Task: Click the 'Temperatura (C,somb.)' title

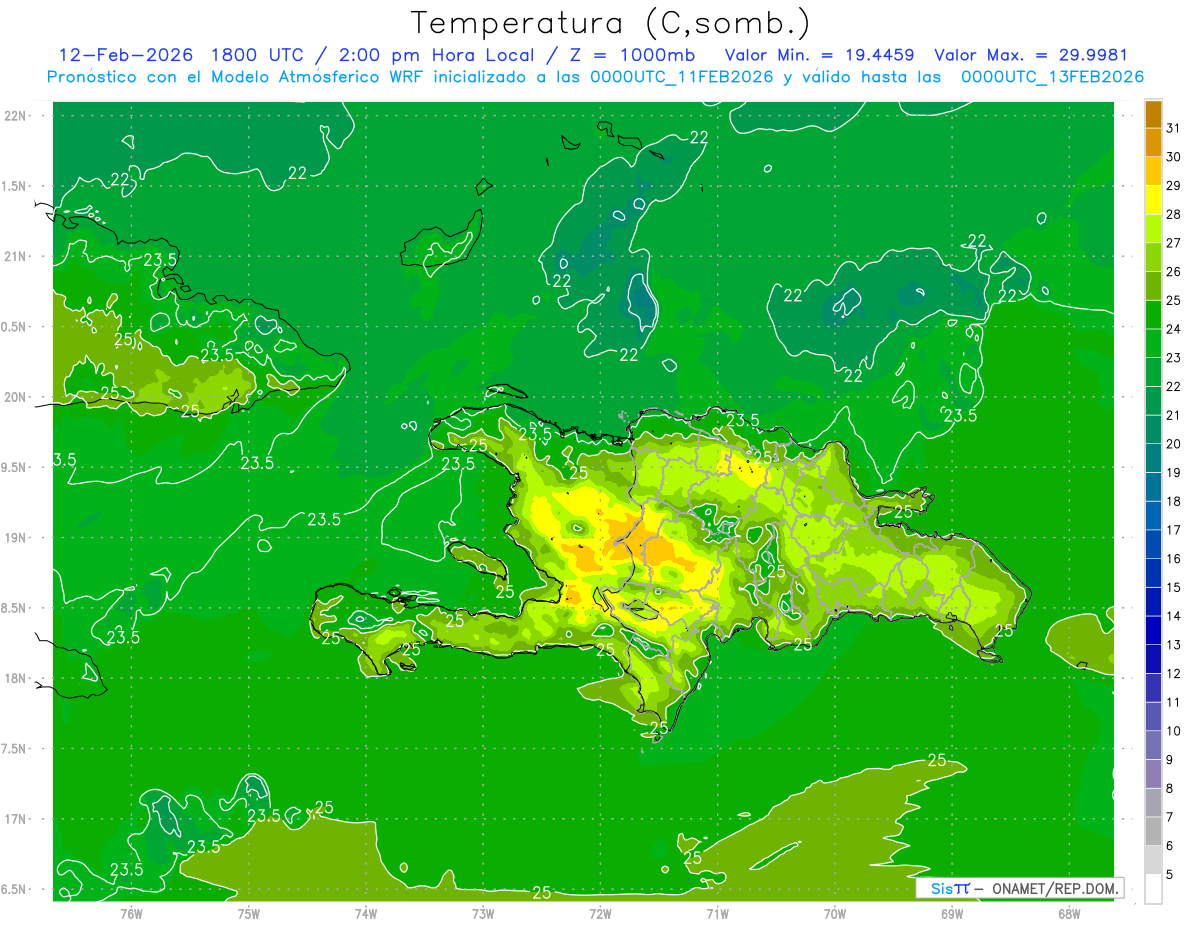Action: (610, 23)
